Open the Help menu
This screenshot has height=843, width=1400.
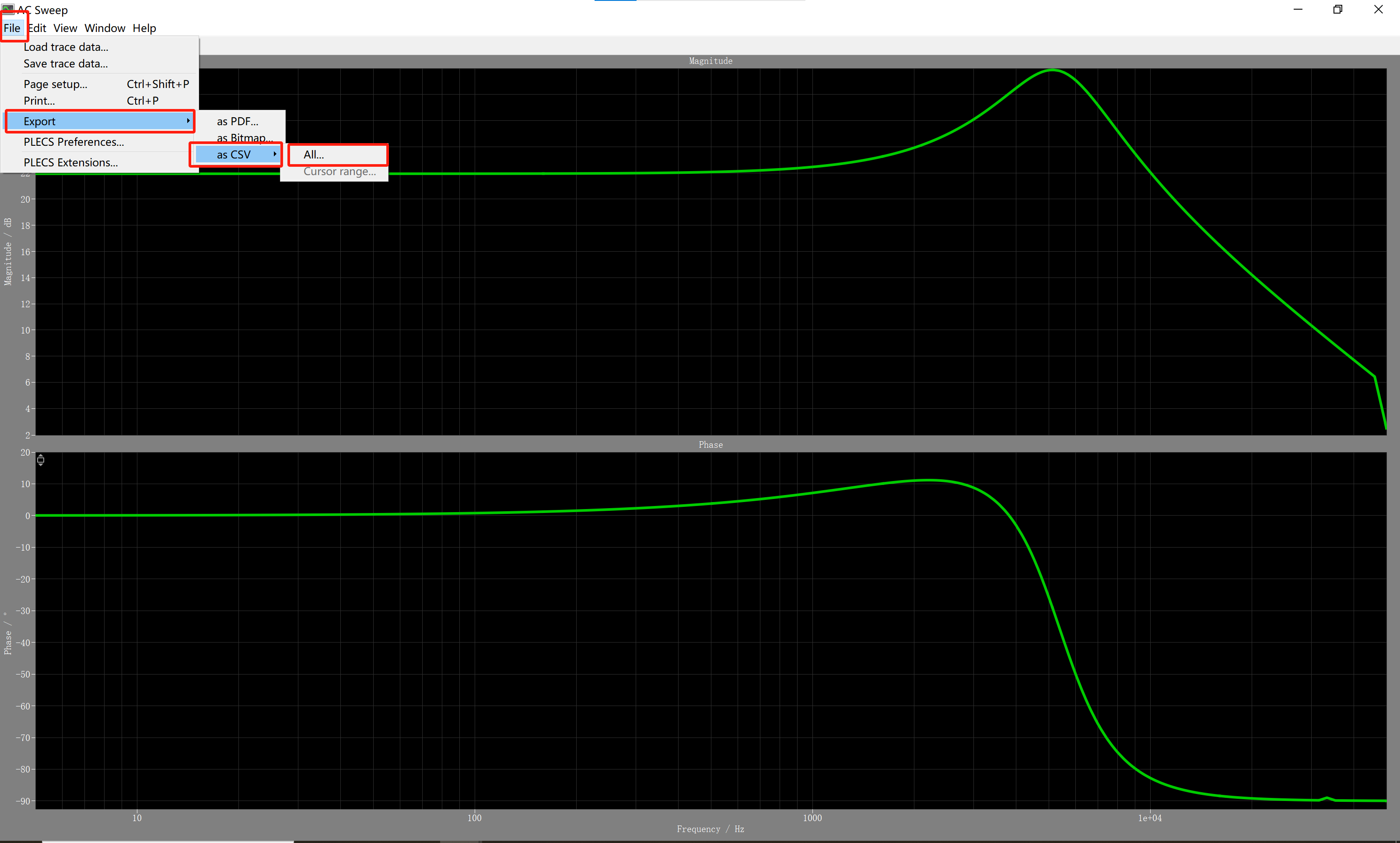[144, 28]
